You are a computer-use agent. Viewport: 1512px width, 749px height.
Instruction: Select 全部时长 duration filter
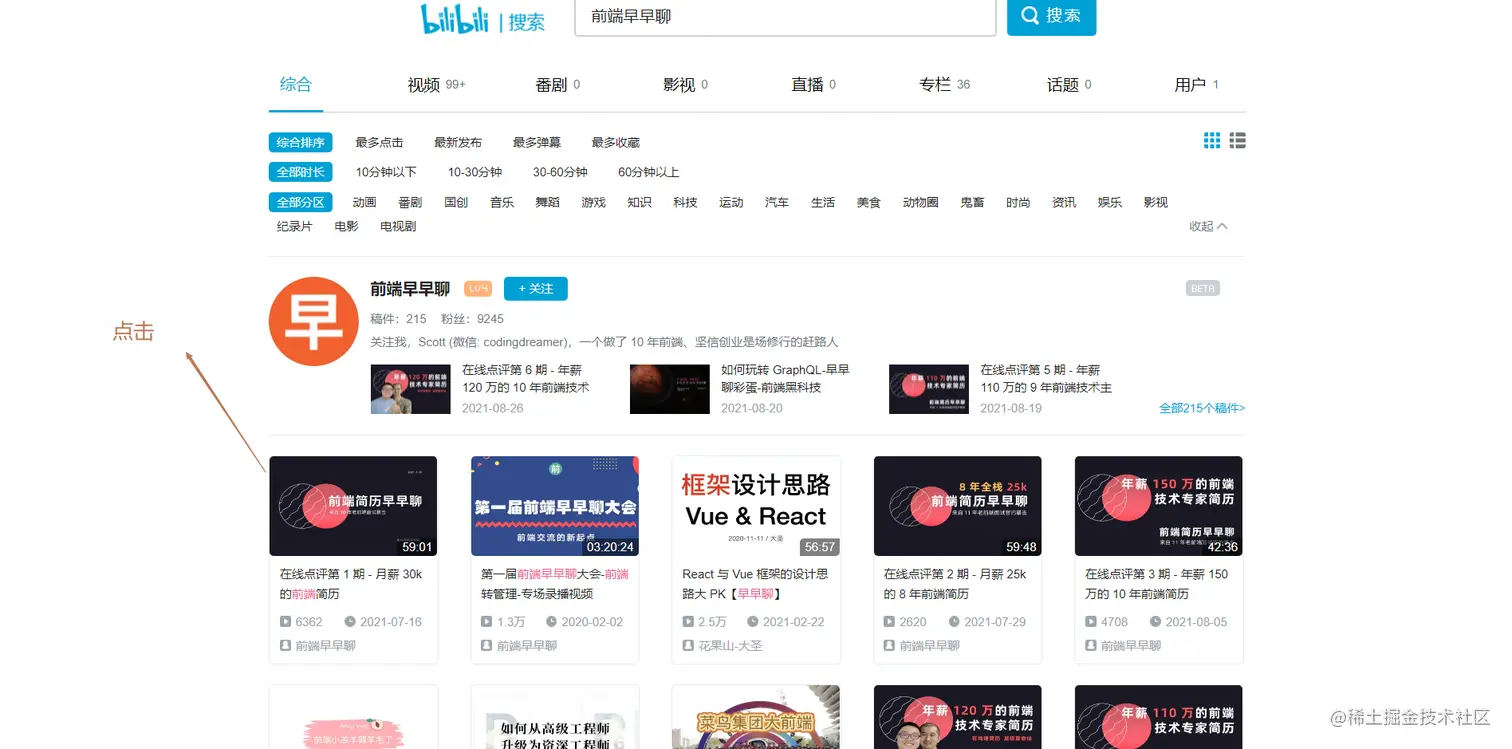301,172
